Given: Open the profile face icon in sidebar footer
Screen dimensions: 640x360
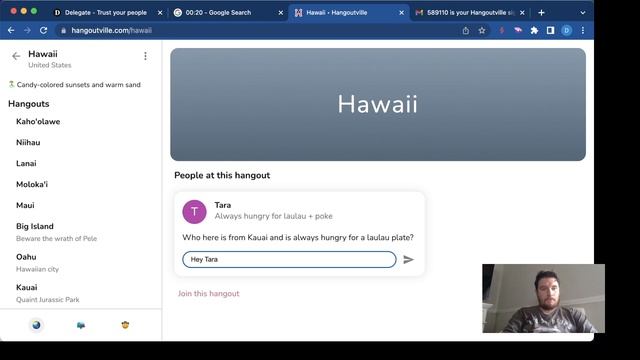Looking at the screenshot, I should (x=125, y=325).
